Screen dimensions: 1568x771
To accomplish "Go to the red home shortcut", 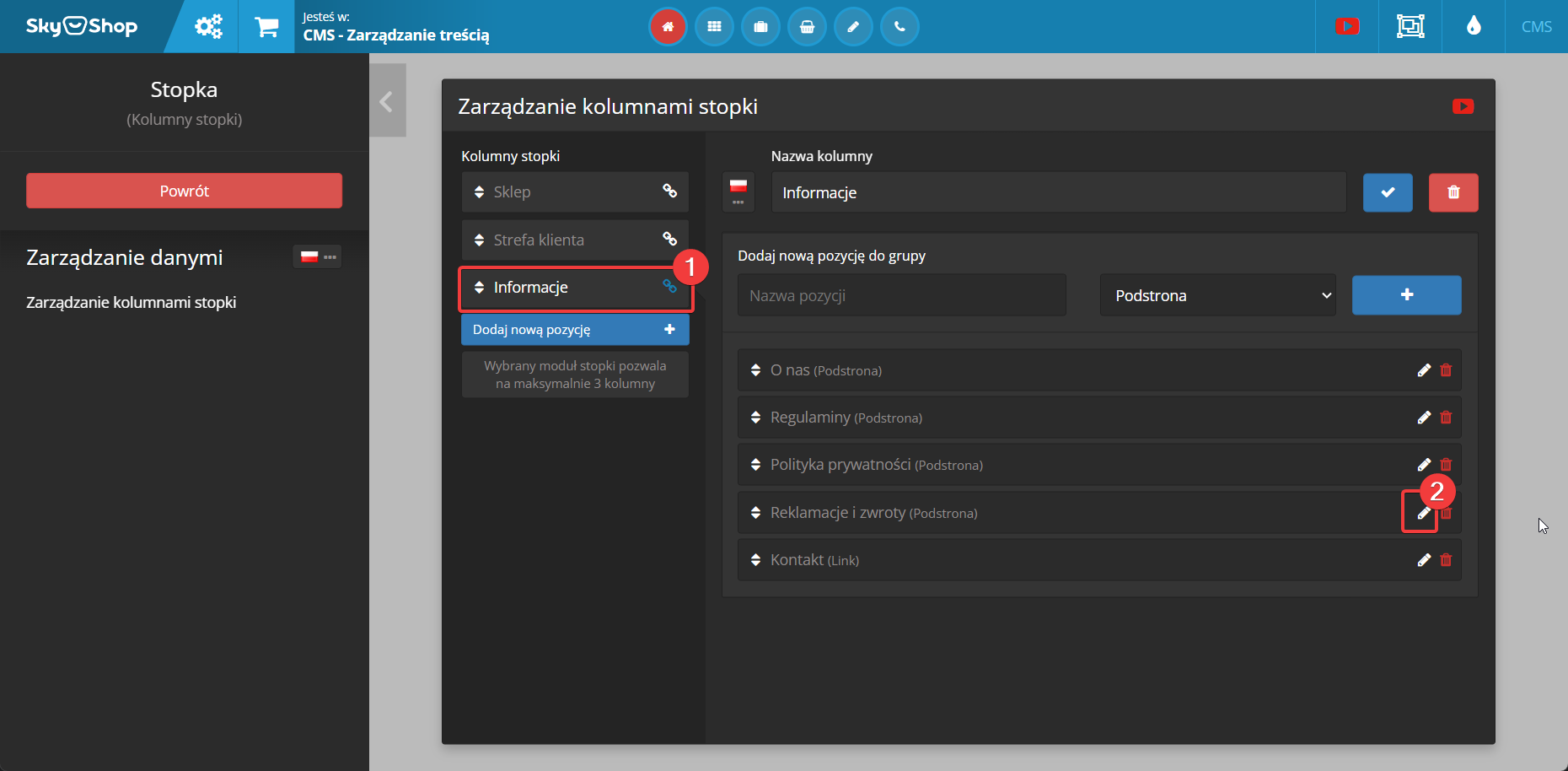I will point(668,27).
